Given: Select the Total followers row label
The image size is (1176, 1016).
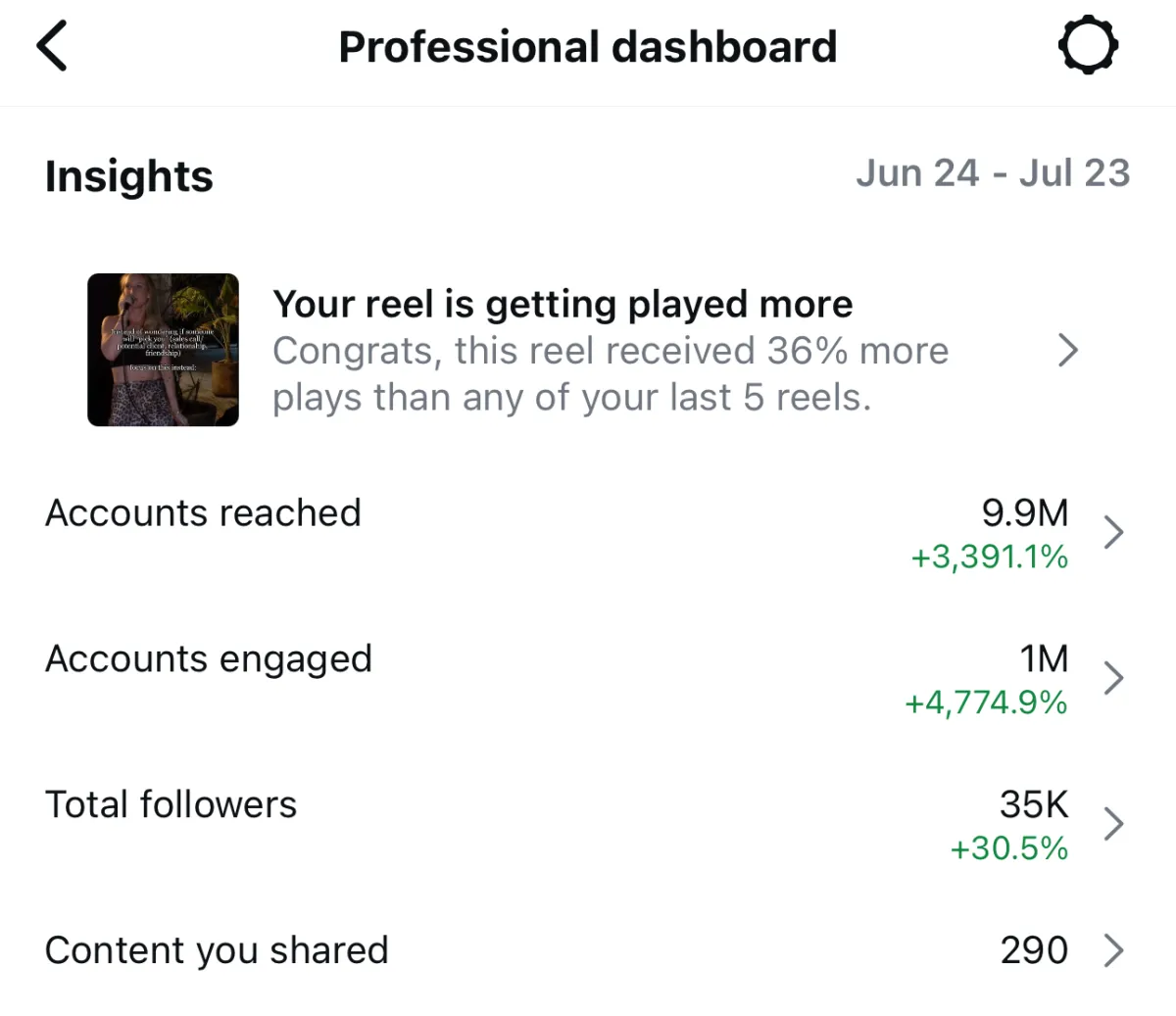Looking at the screenshot, I should click(x=171, y=804).
